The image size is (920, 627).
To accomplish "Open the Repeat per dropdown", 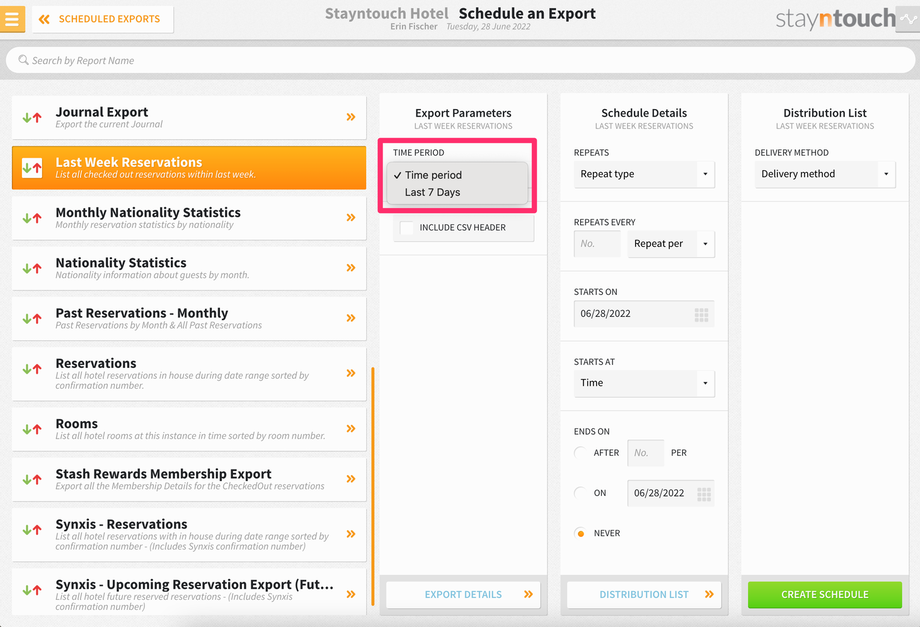I will coord(671,243).
